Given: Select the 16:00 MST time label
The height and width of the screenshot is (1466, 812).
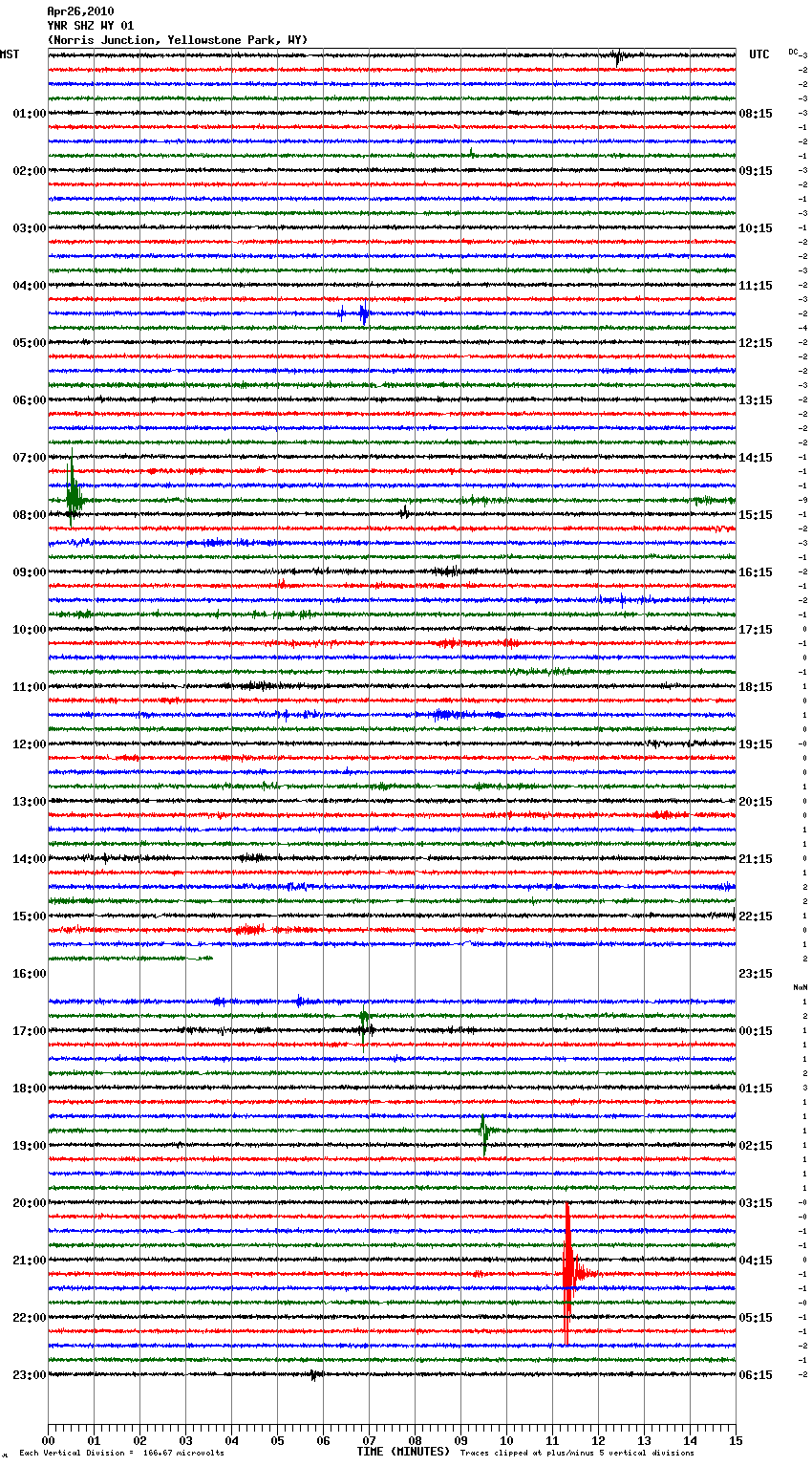Looking at the screenshot, I should tap(29, 974).
